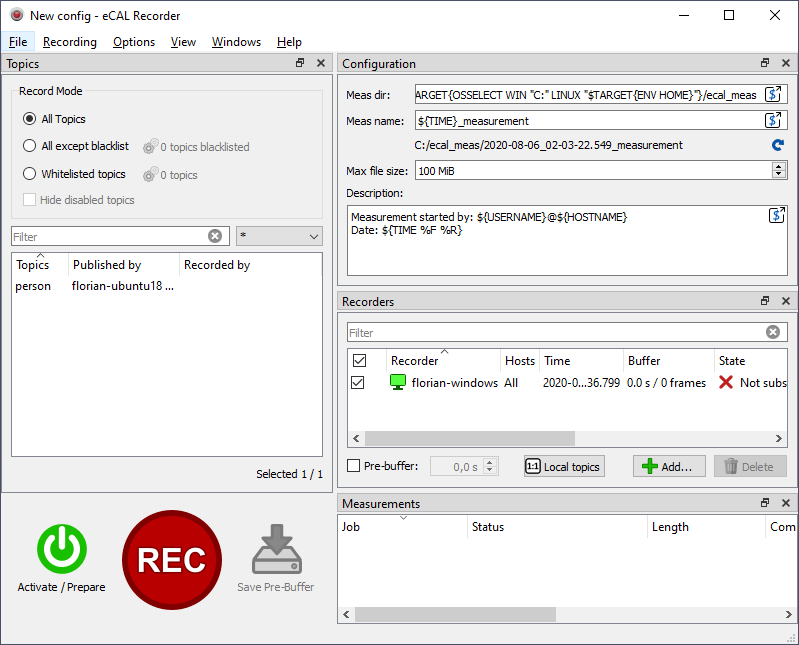
Task: Click the Recorders horizontal scrollbar thumb
Action: pyautogui.click(x=470, y=438)
